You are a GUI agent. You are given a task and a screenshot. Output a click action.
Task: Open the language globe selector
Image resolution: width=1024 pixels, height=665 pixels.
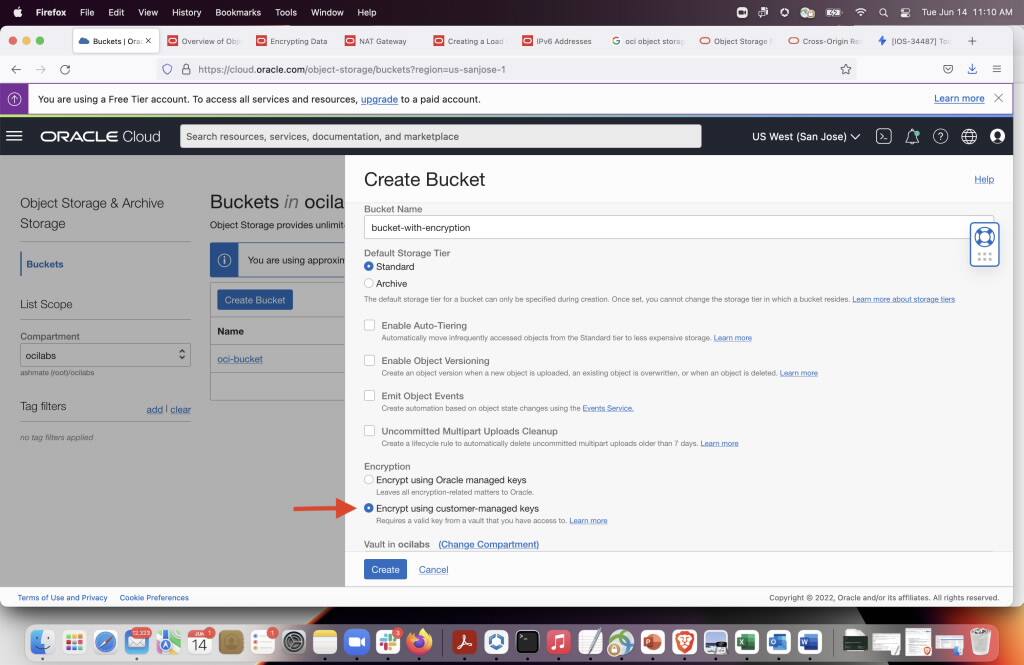point(968,136)
